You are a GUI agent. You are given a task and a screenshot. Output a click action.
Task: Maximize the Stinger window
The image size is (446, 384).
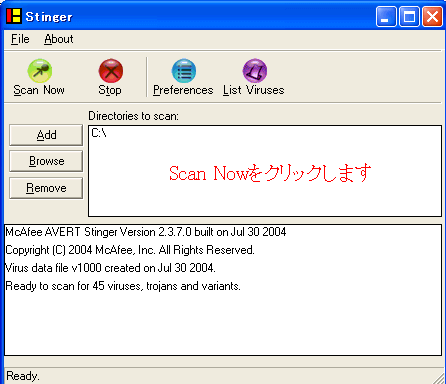pyautogui.click(x=409, y=16)
